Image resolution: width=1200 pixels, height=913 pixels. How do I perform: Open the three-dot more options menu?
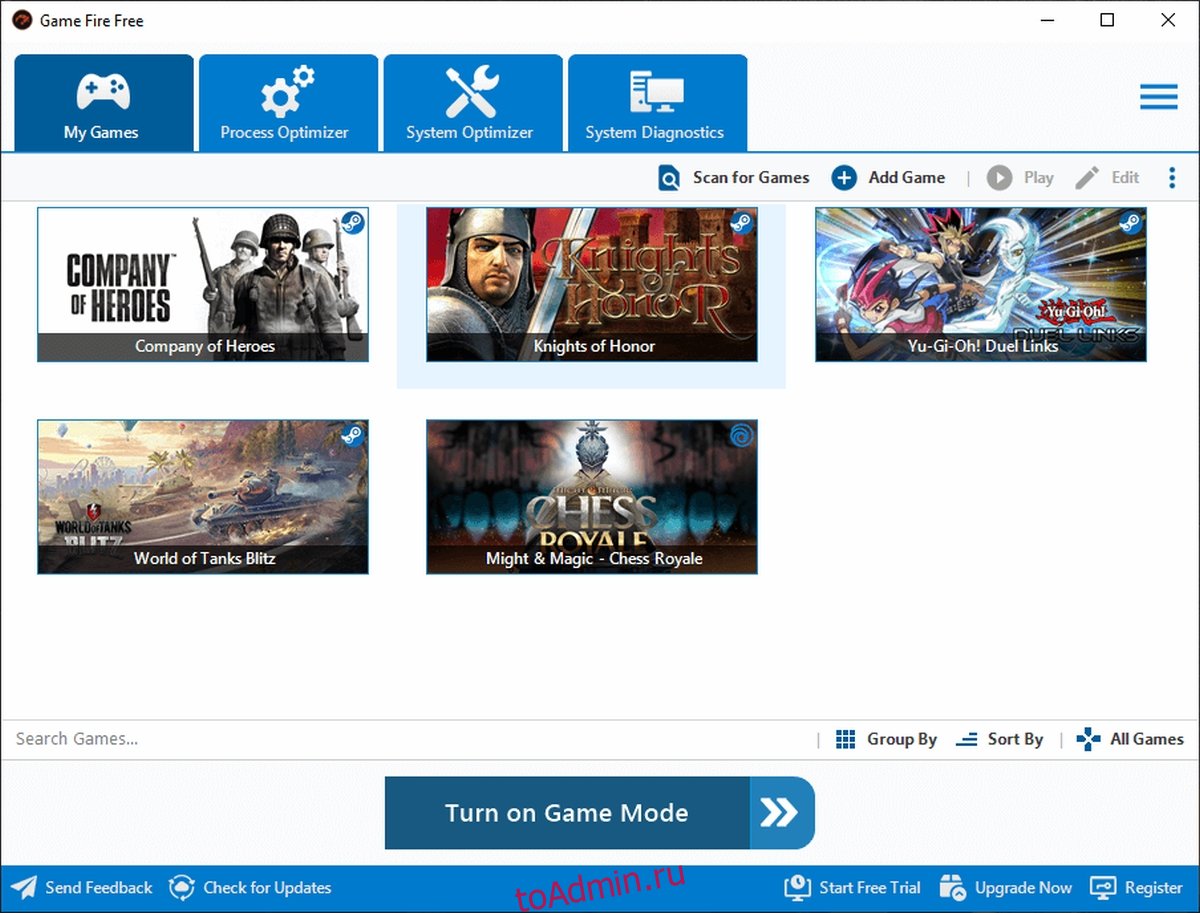click(1172, 178)
